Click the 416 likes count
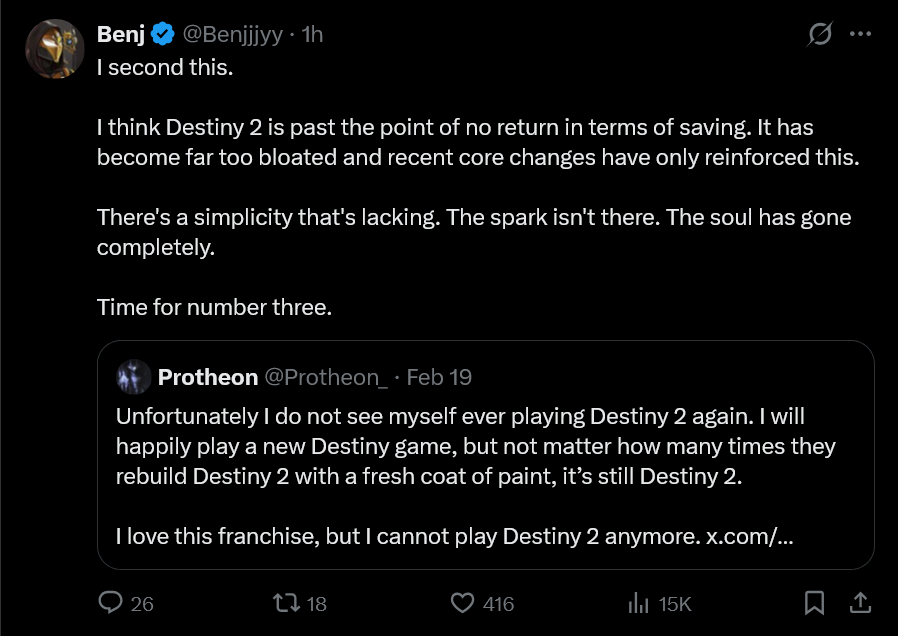The image size is (898, 636). 498,604
